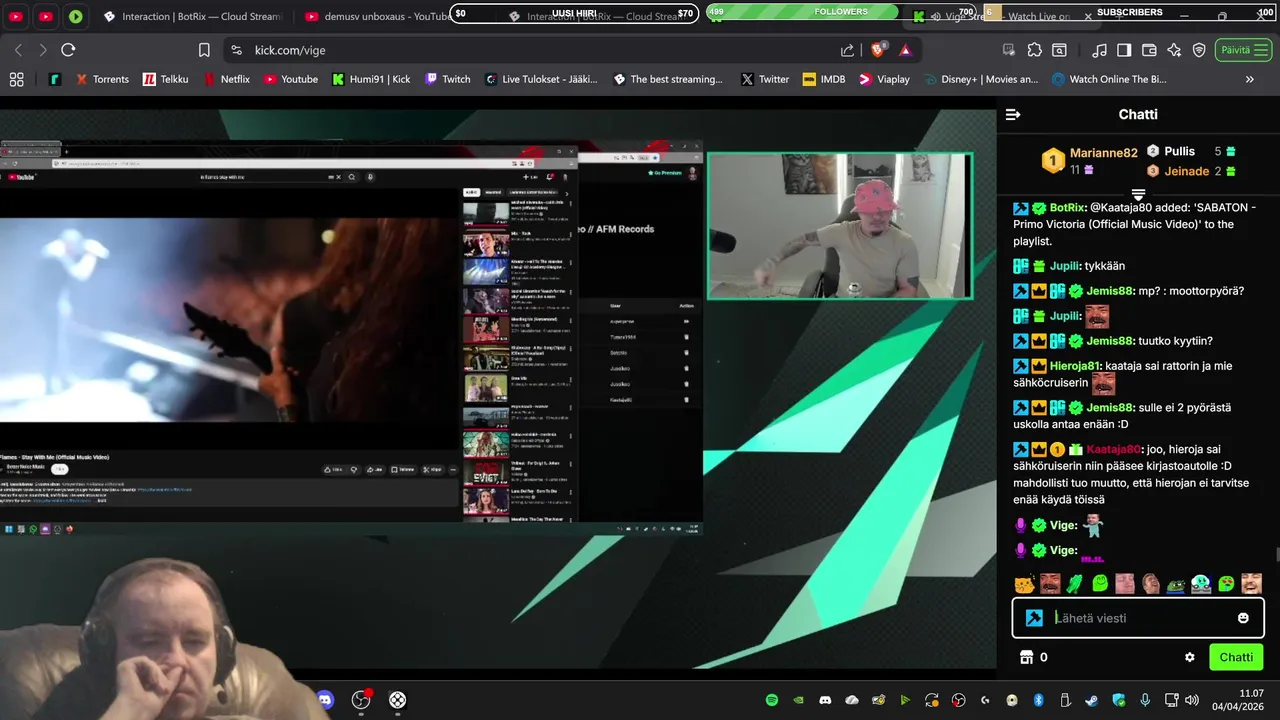Click the Brave Shields lion icon
The height and width of the screenshot is (720, 1280).
click(x=879, y=50)
